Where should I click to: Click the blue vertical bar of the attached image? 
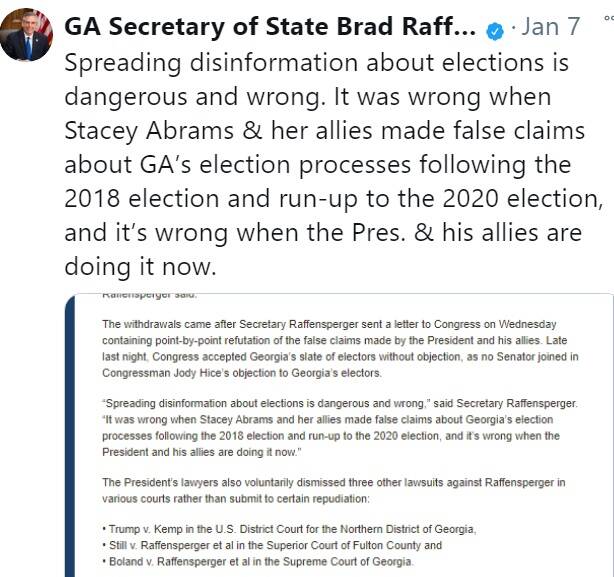[70, 435]
